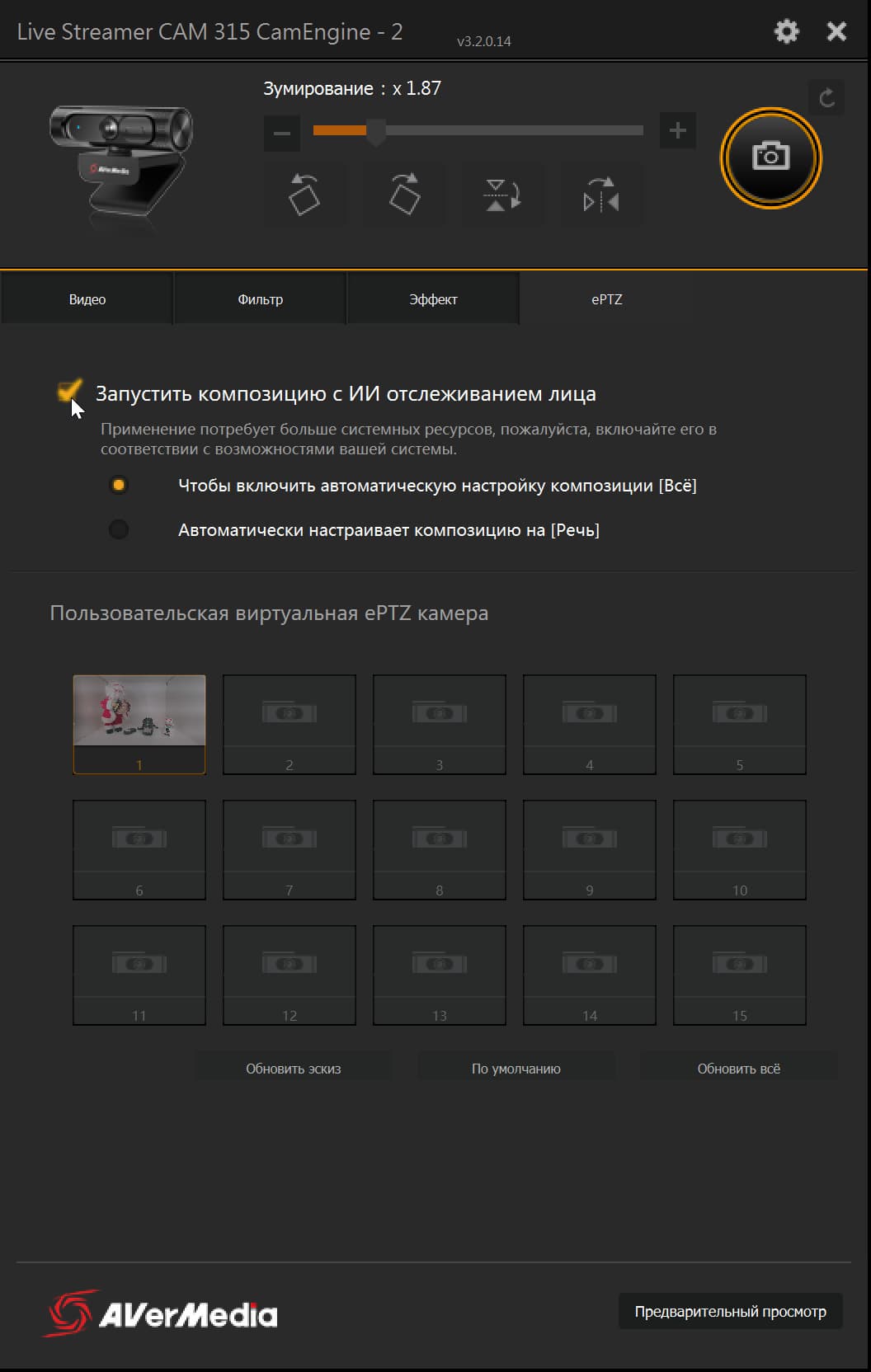Image resolution: width=871 pixels, height=1372 pixels.
Task: Select ePTZ camera preset 2
Action: point(290,724)
